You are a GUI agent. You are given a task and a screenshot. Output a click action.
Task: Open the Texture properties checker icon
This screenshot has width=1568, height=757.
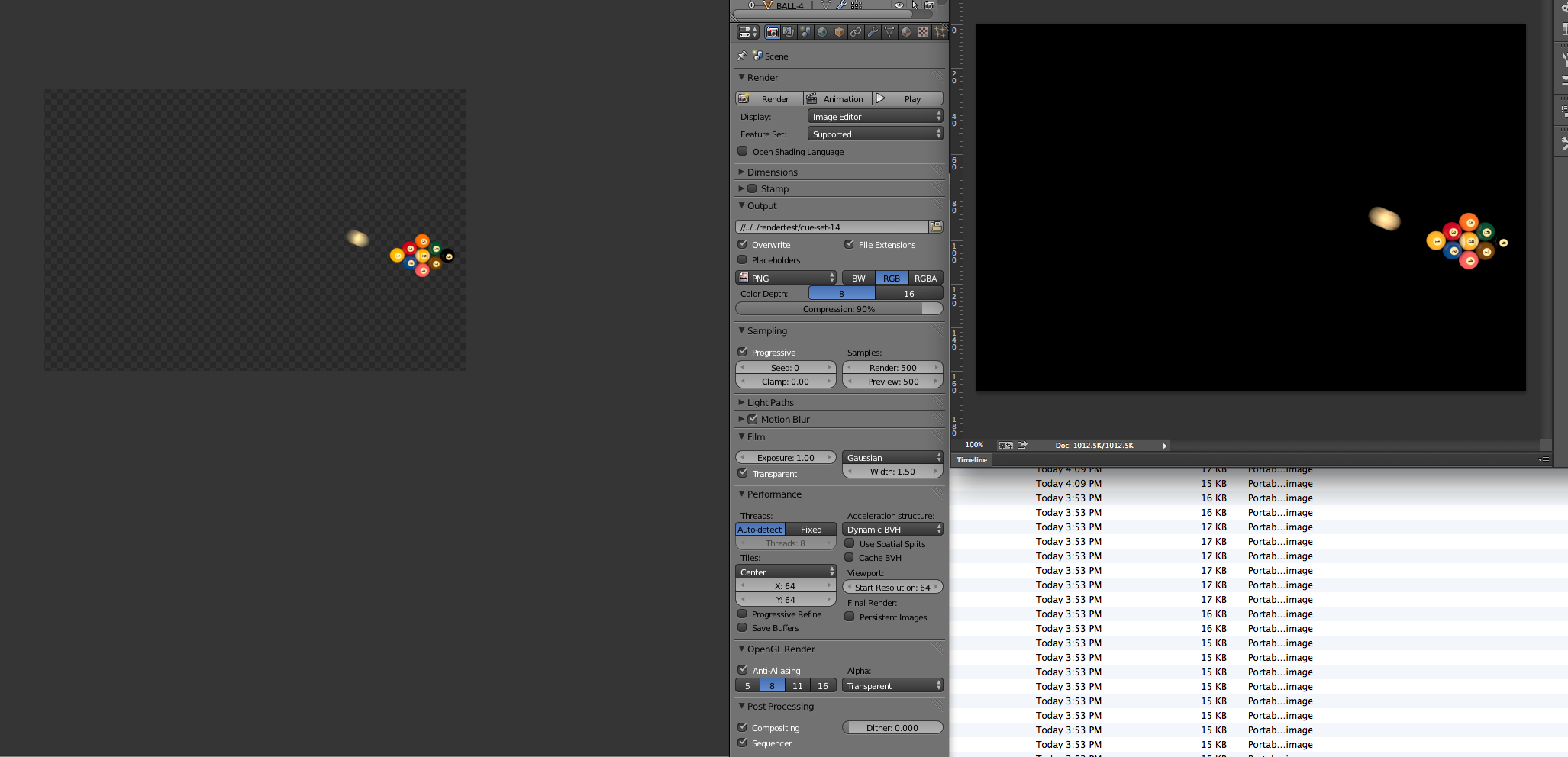coord(923,32)
